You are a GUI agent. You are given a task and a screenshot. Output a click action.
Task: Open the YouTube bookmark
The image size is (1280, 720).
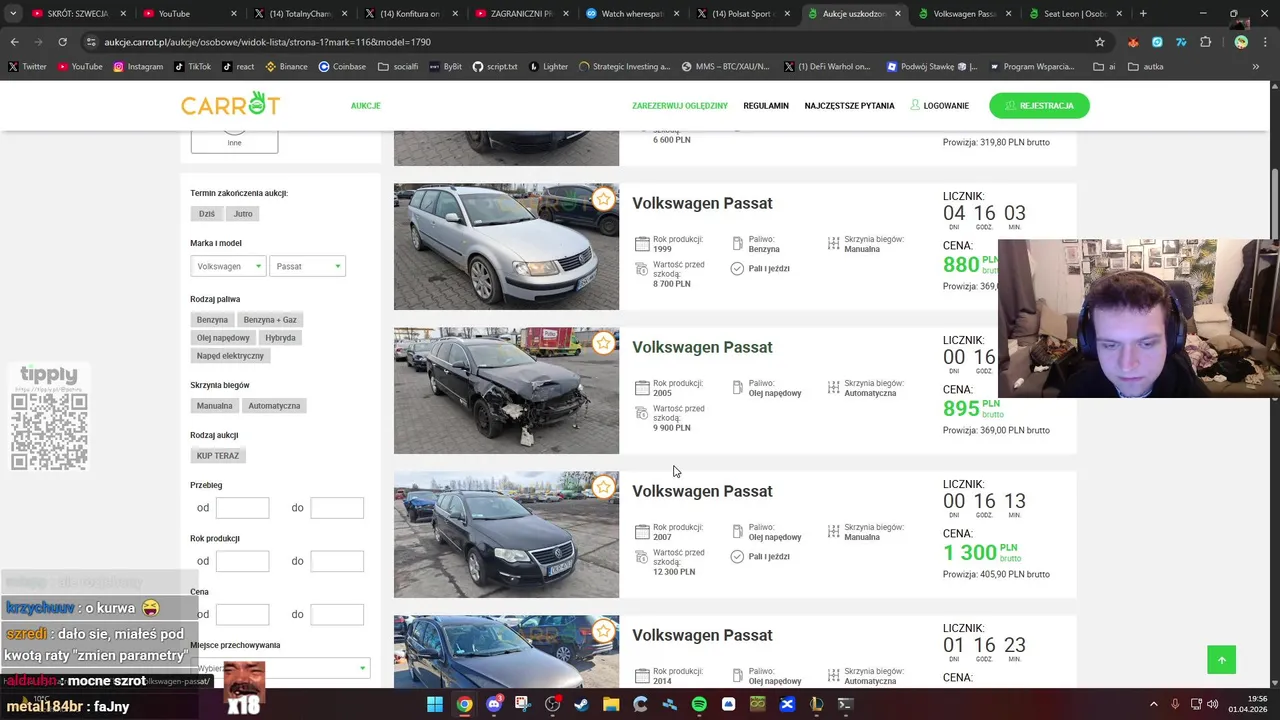(79, 66)
